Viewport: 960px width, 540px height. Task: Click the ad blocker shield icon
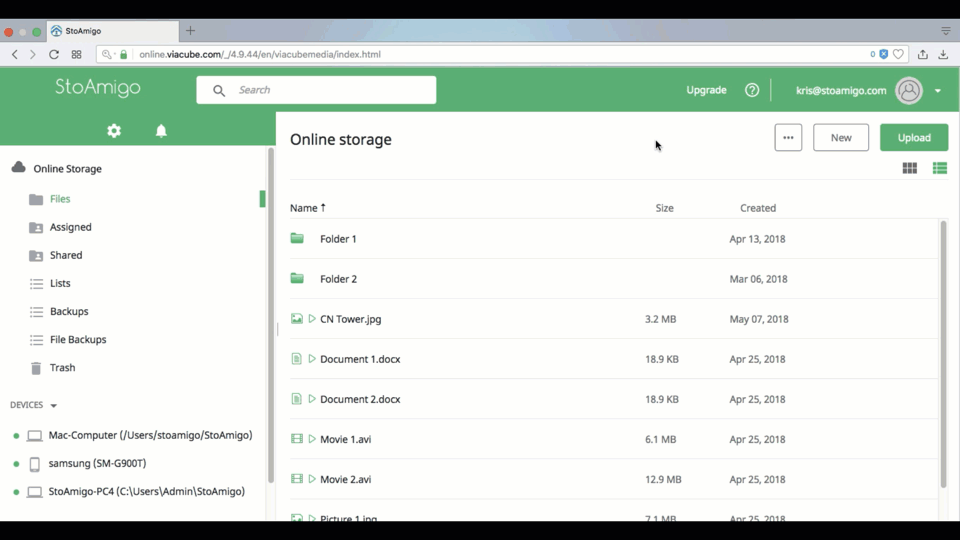pyautogui.click(x=883, y=54)
